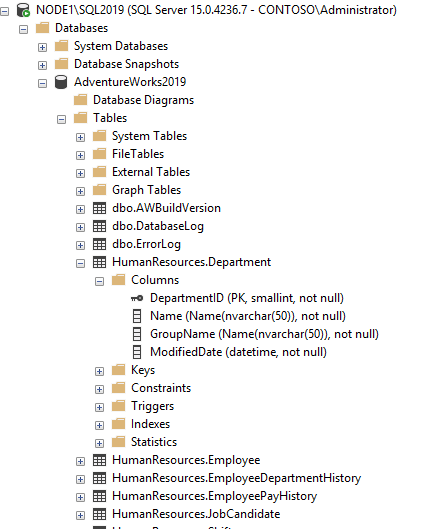The height and width of the screenshot is (529, 435).
Task: Collapse the Databases node
Action: [x=23, y=29]
